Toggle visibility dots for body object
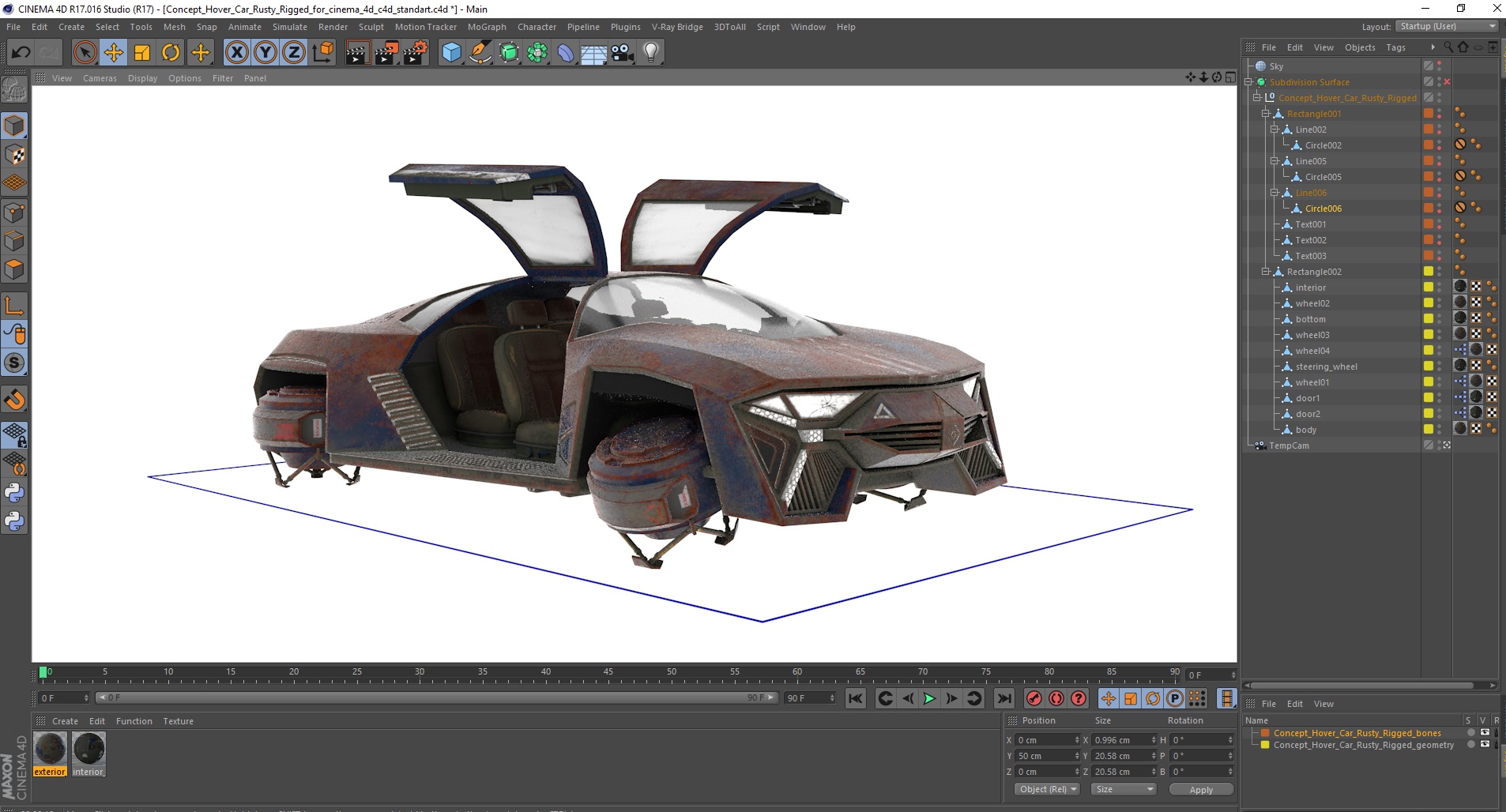Screen dimensions: 1506x812 click(1440, 430)
